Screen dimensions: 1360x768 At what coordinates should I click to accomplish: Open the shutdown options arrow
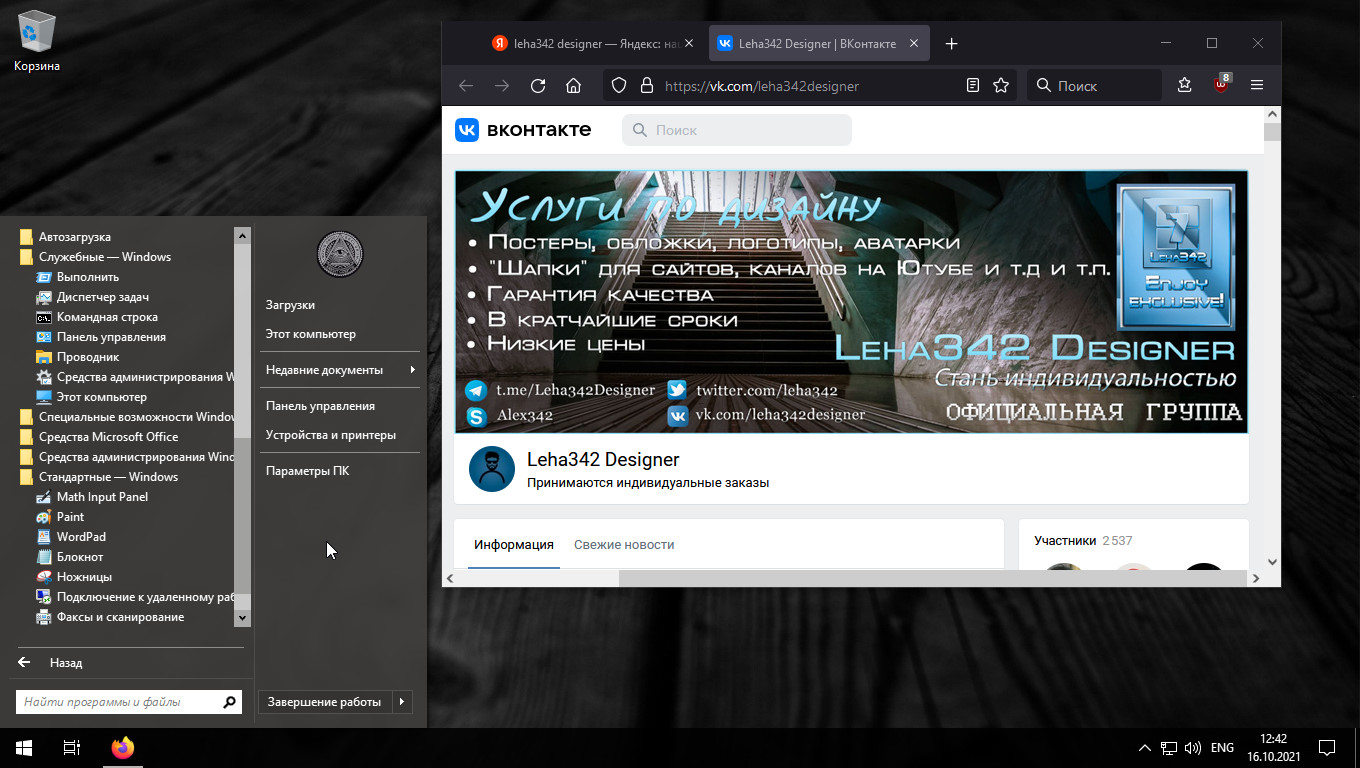tap(402, 702)
